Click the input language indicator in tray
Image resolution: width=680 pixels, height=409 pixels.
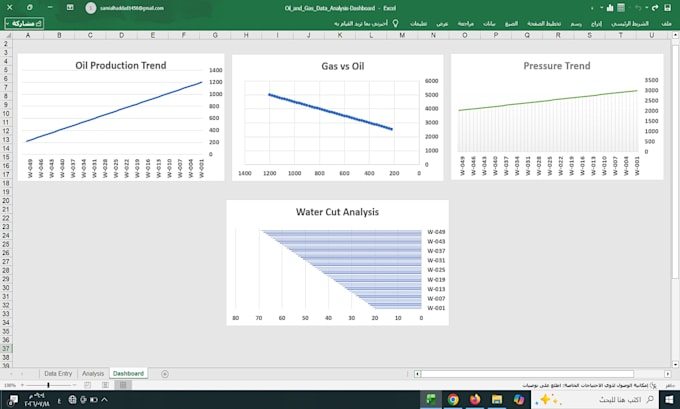(59, 401)
